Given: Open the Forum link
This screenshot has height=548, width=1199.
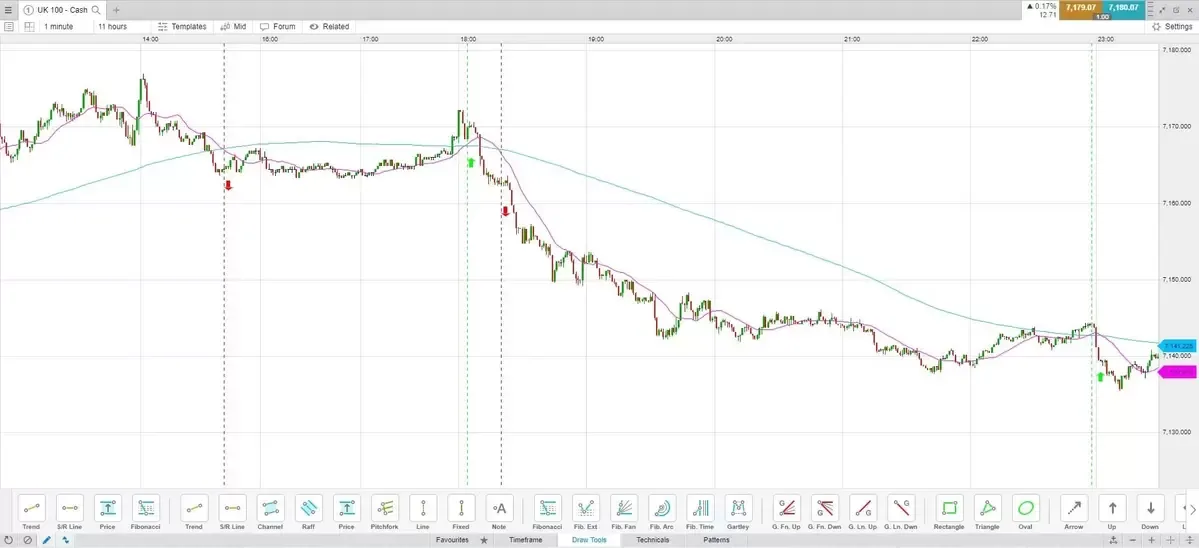Looking at the screenshot, I should [278, 27].
